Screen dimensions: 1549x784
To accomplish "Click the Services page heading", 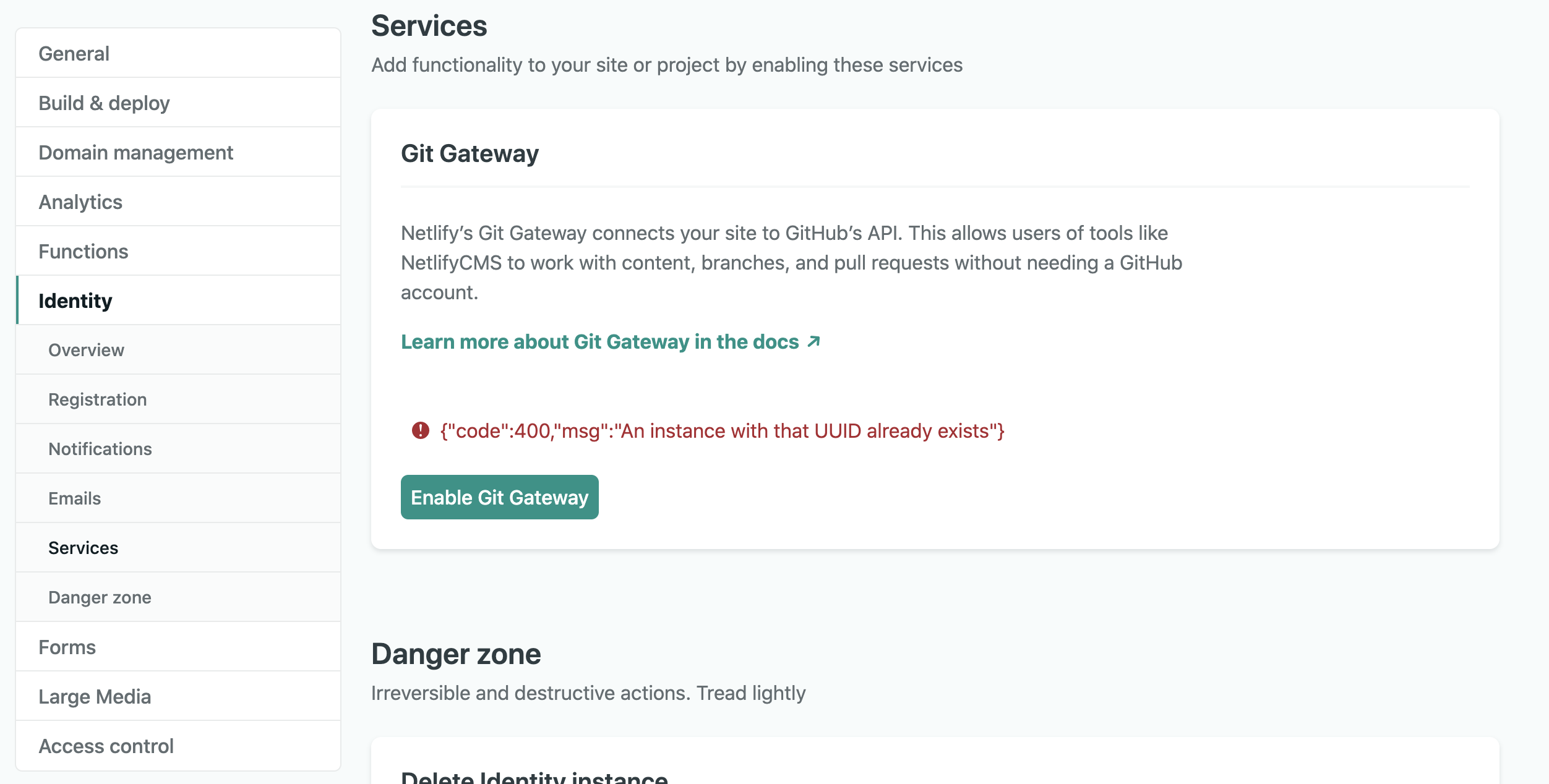I will click(x=429, y=26).
